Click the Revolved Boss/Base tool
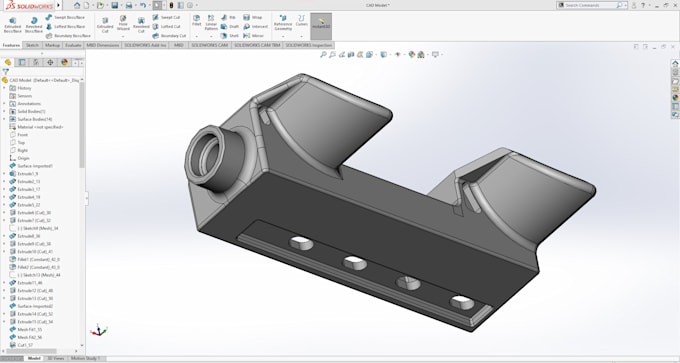680x363 pixels. tap(34, 25)
